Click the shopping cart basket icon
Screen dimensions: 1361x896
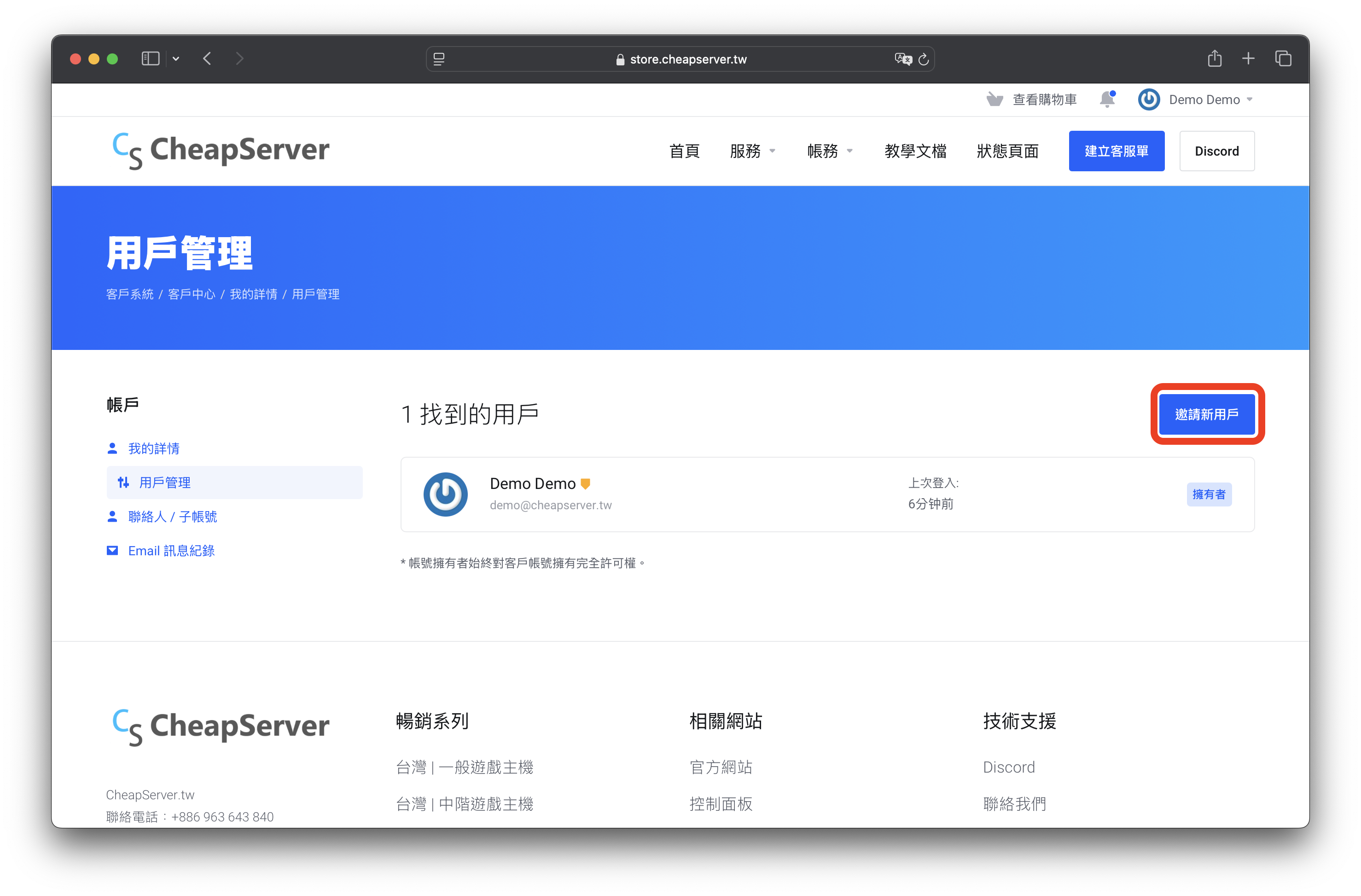[x=995, y=99]
